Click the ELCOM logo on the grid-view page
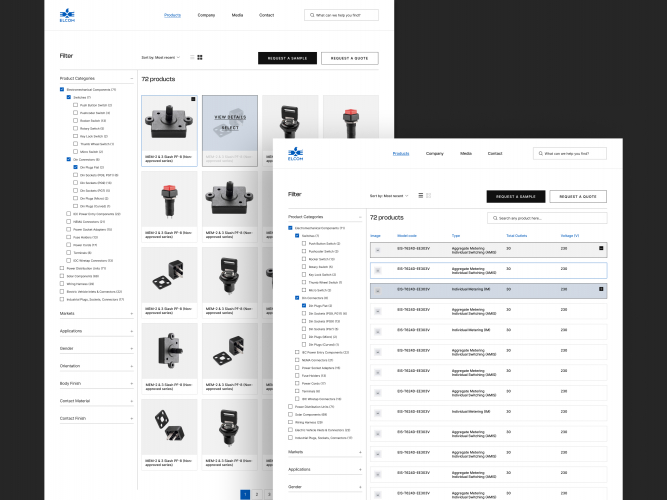Screen dimensions: 667x500 point(67,15)
